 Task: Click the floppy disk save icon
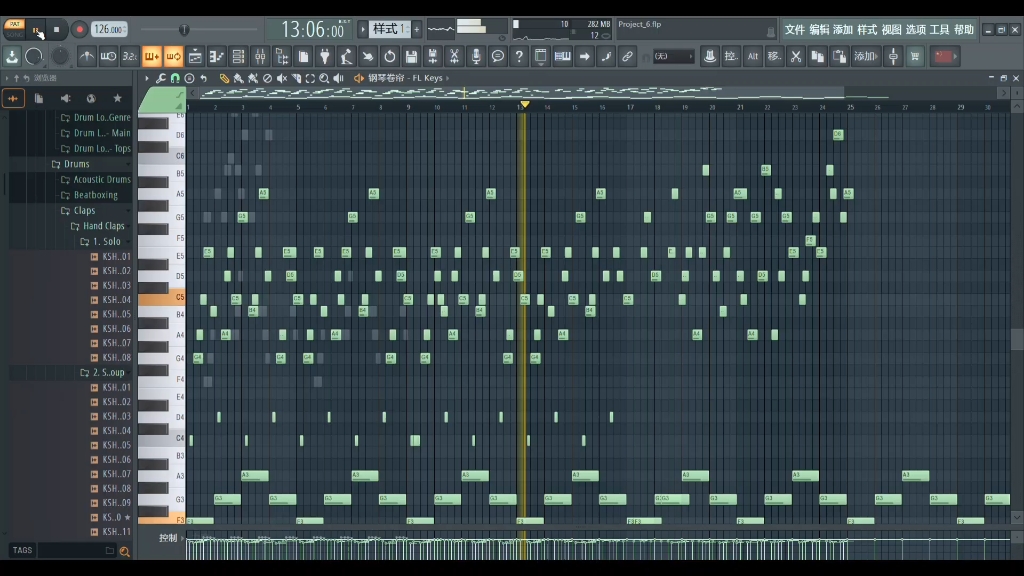click(x=411, y=56)
